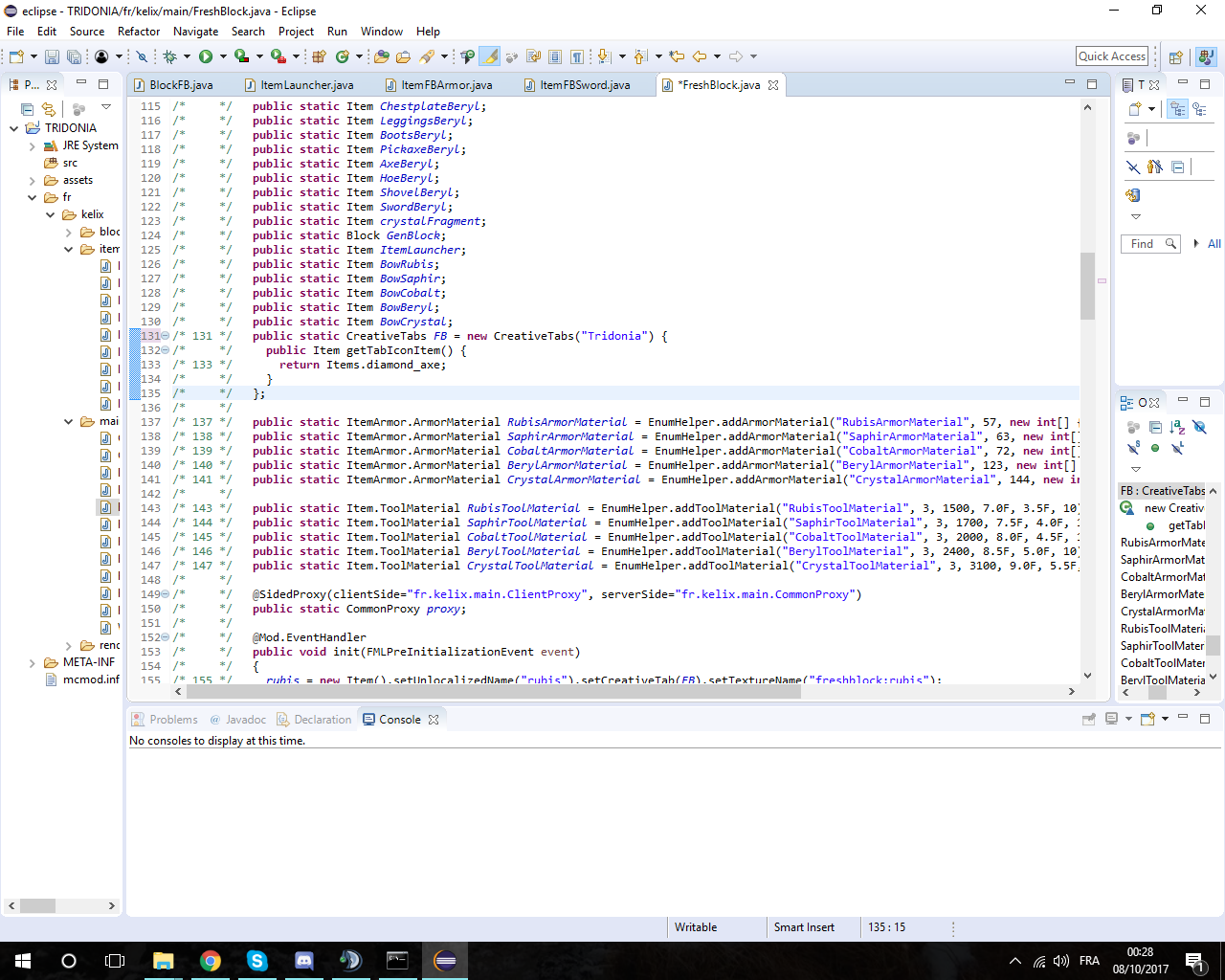The height and width of the screenshot is (980, 1225).
Task: Click the Open Perspective icon
Action: point(1176,56)
